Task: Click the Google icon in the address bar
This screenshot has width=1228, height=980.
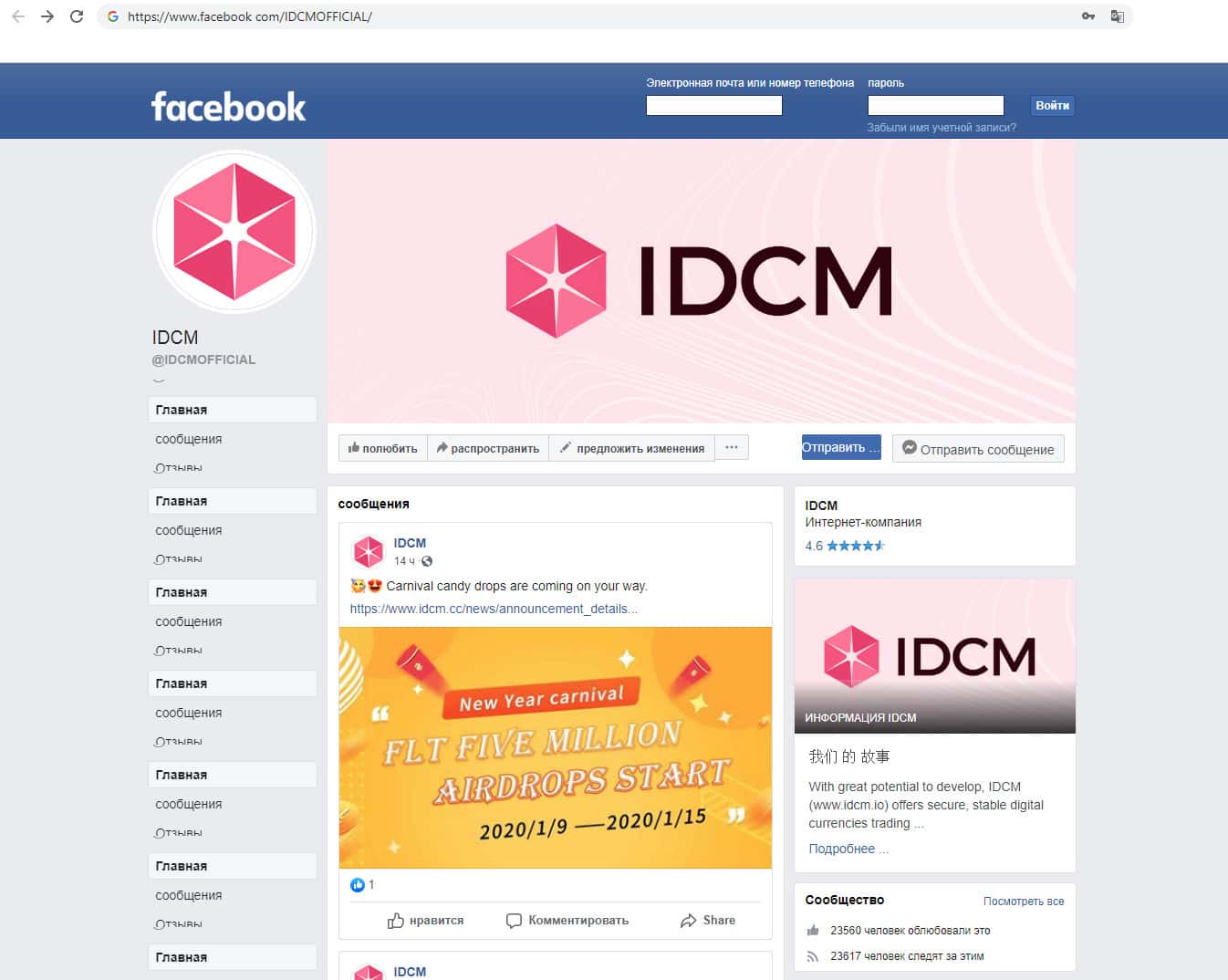Action: (113, 16)
